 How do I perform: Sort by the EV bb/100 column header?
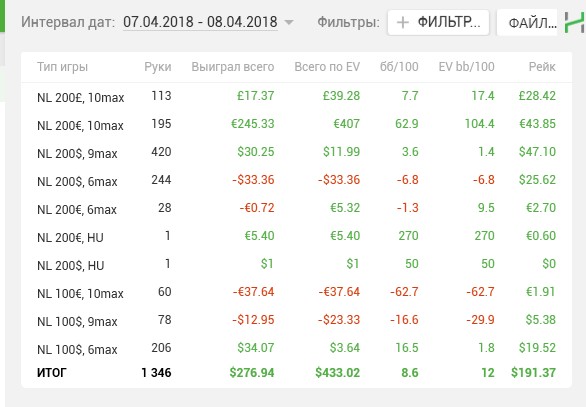(x=466, y=67)
